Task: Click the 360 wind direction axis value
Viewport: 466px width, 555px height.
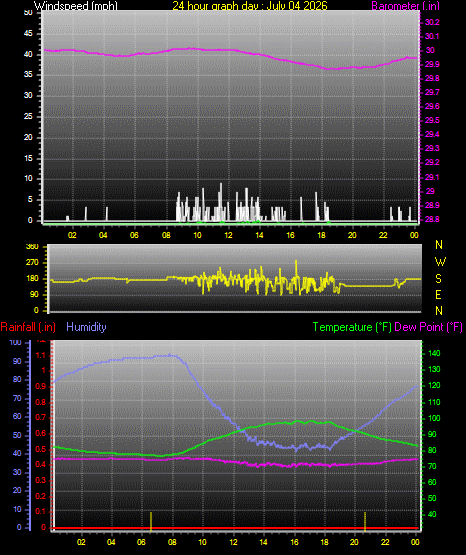Action: coord(32,247)
